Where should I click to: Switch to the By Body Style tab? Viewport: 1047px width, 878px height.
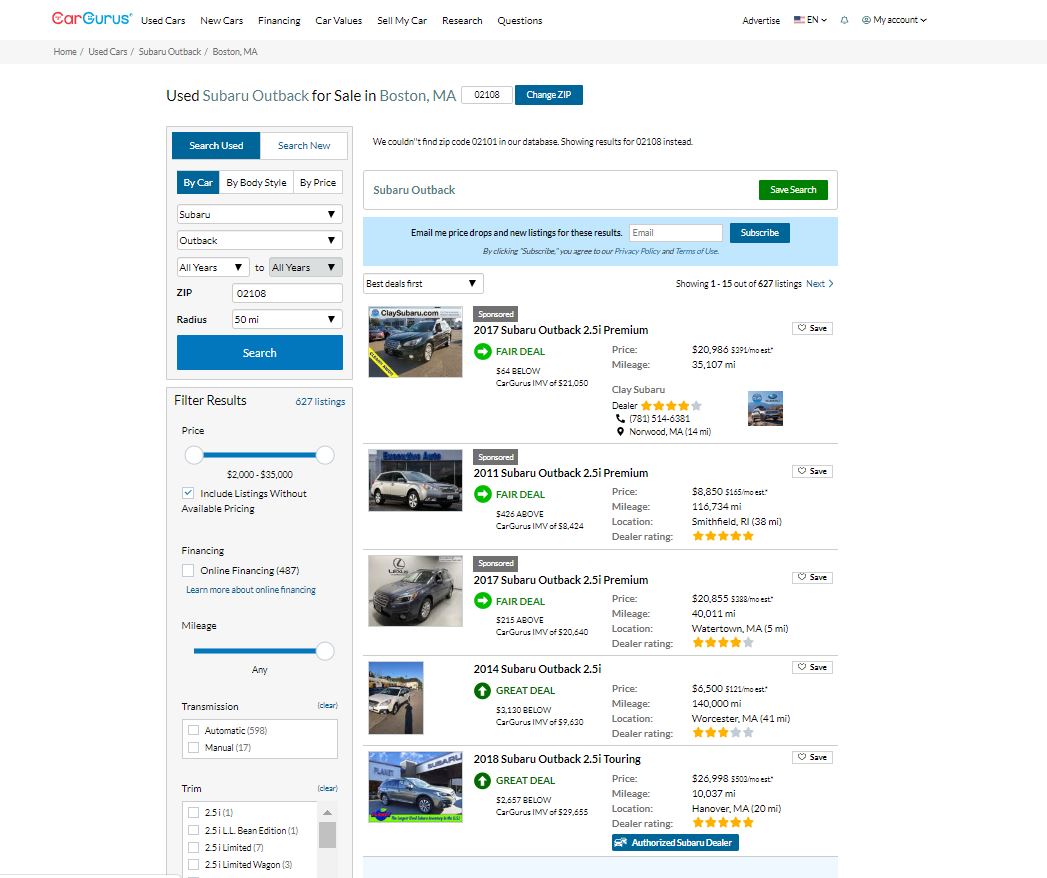coord(256,182)
